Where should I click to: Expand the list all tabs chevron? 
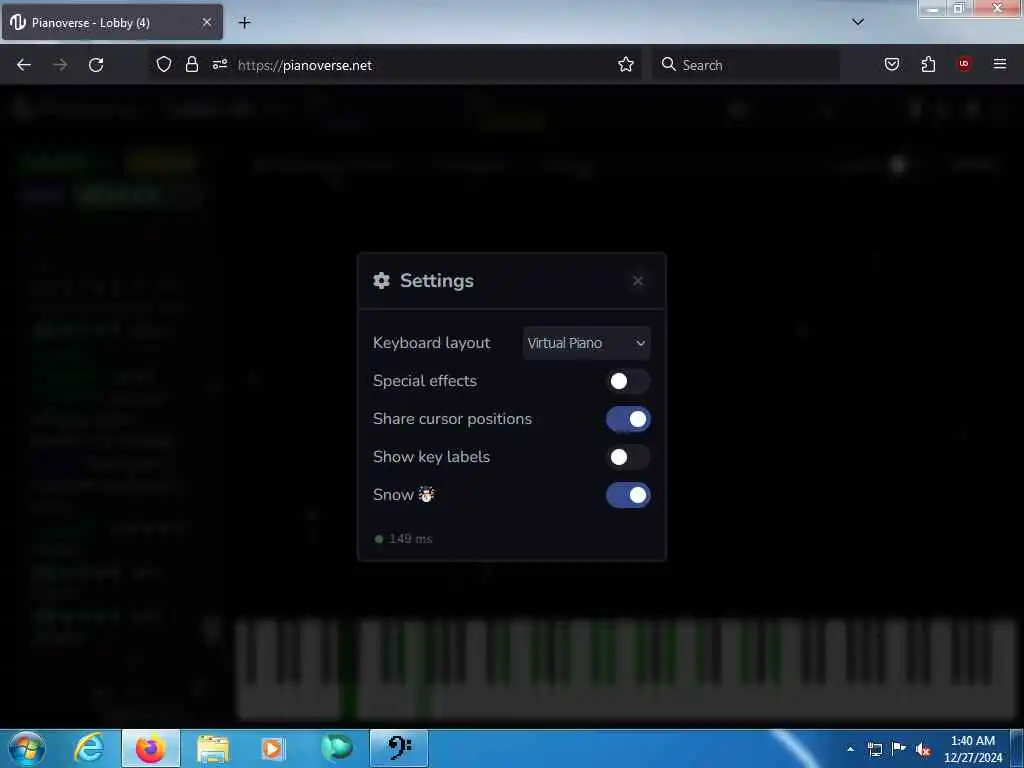click(x=858, y=22)
